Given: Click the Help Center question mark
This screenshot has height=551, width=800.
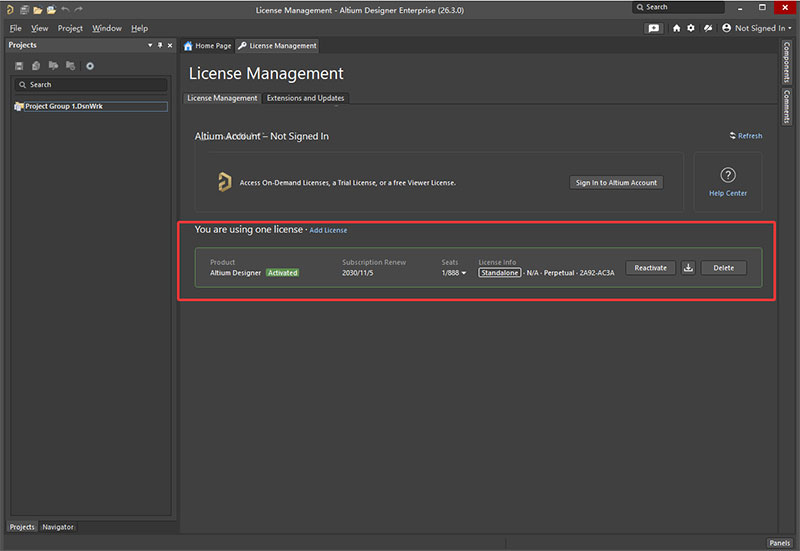Looking at the screenshot, I should [x=728, y=175].
